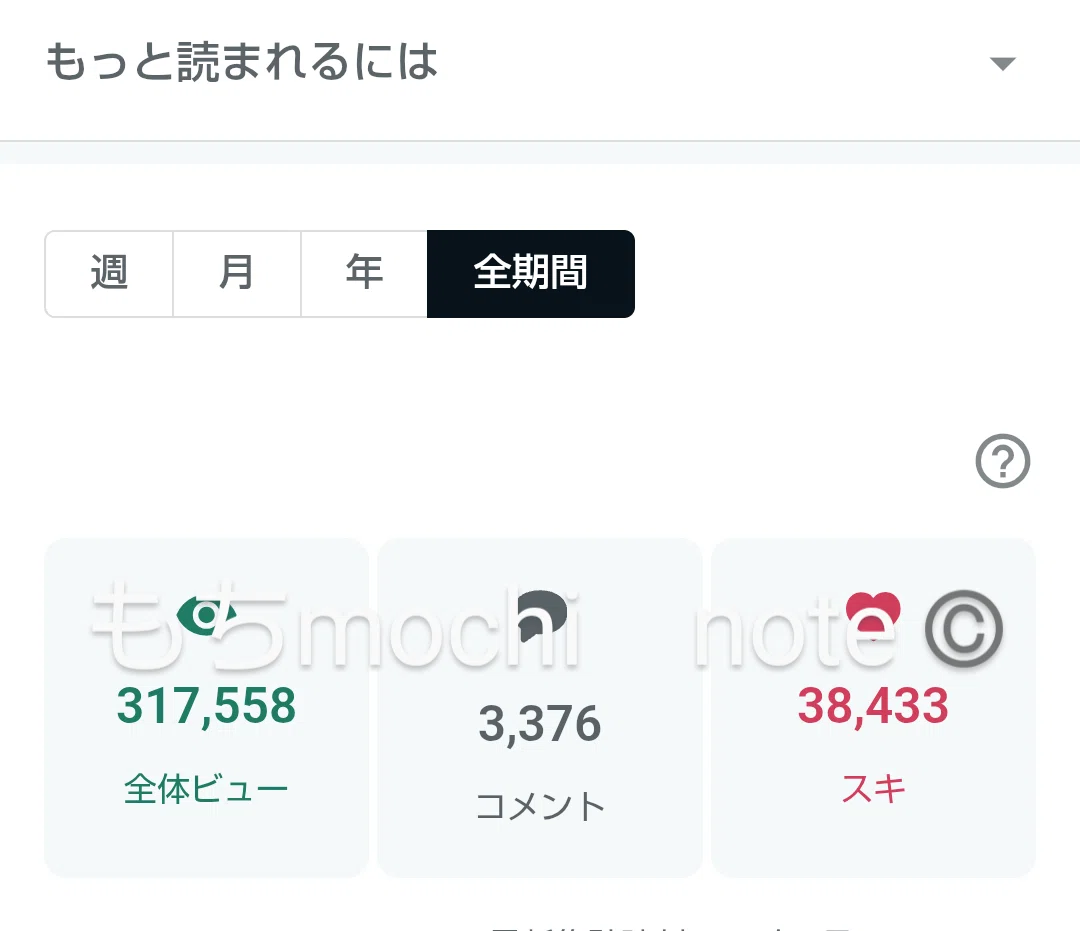Choose the 年 period tab
Viewport: 1080px width, 931px height.
[x=364, y=273]
